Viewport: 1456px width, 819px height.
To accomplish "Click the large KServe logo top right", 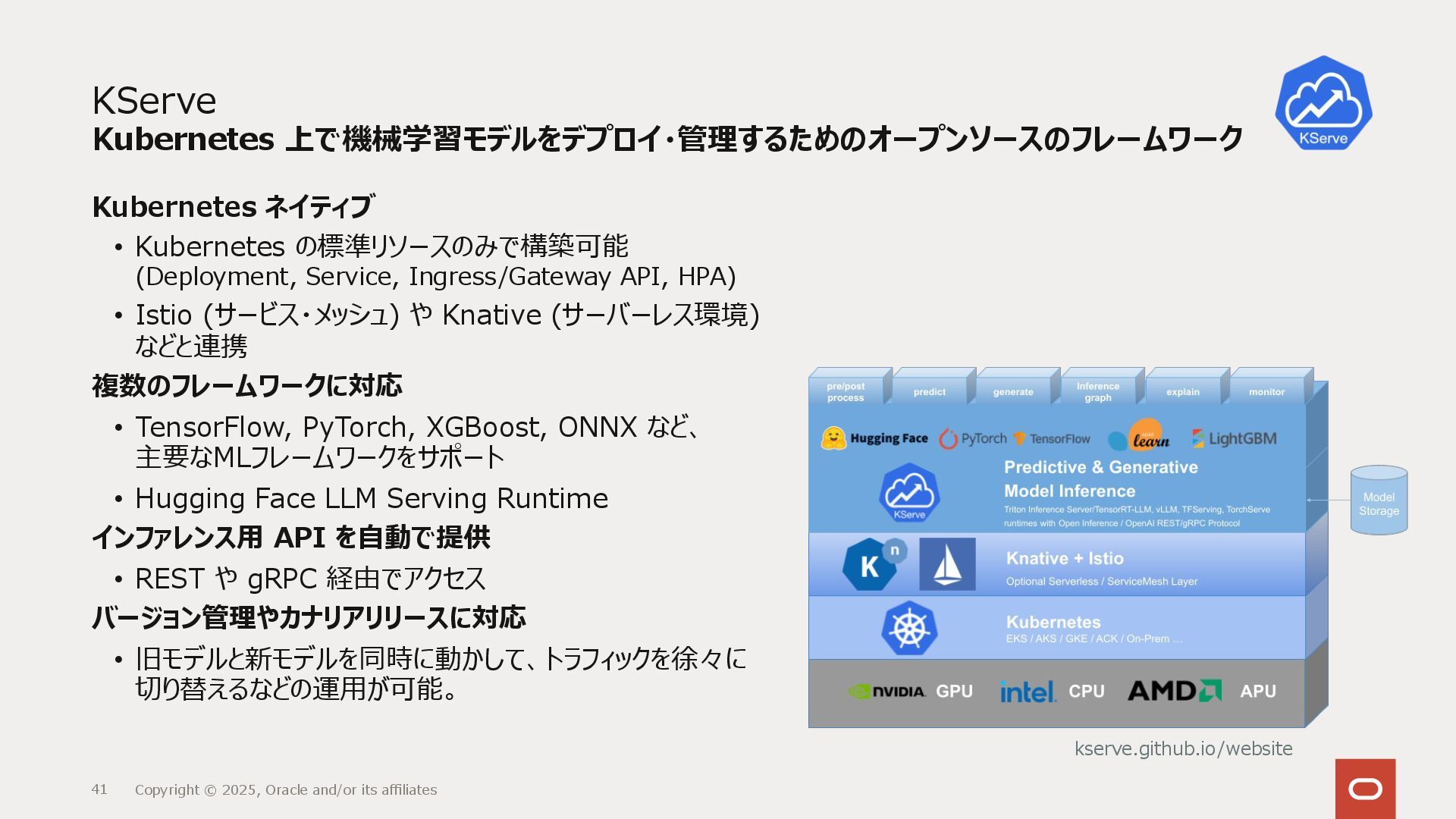I will [1323, 103].
